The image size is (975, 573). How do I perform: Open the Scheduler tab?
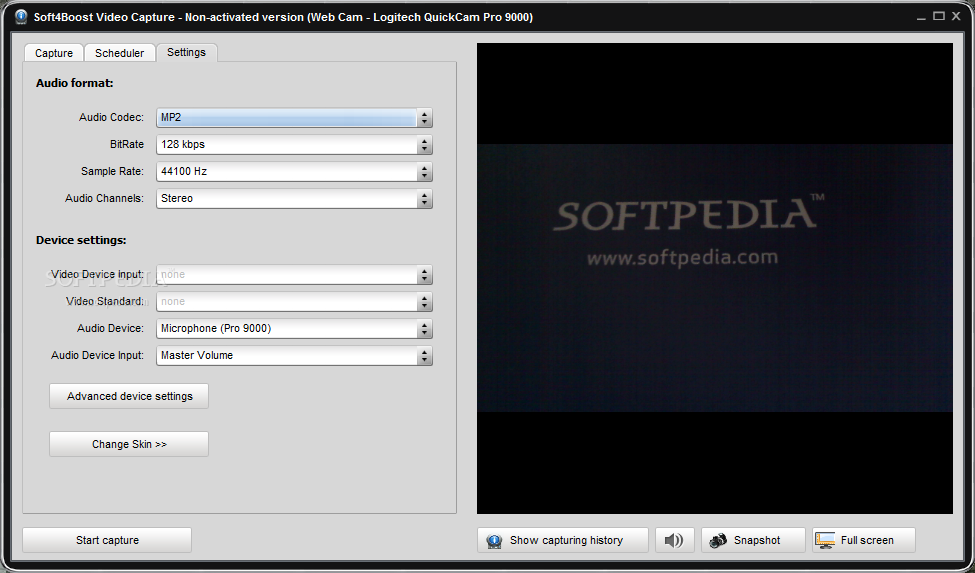click(x=119, y=53)
